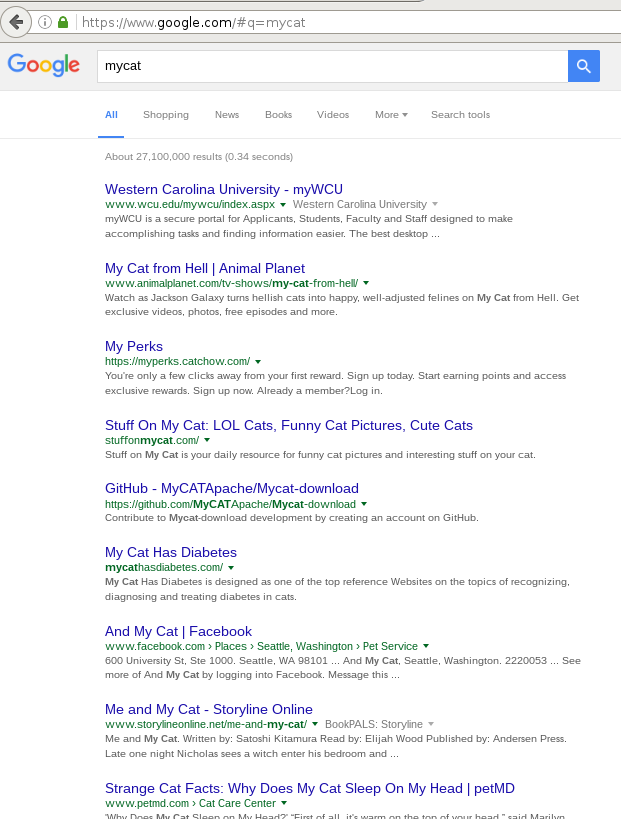This screenshot has height=819, width=621.
Task: Expand the More search categories menu
Action: [x=391, y=115]
